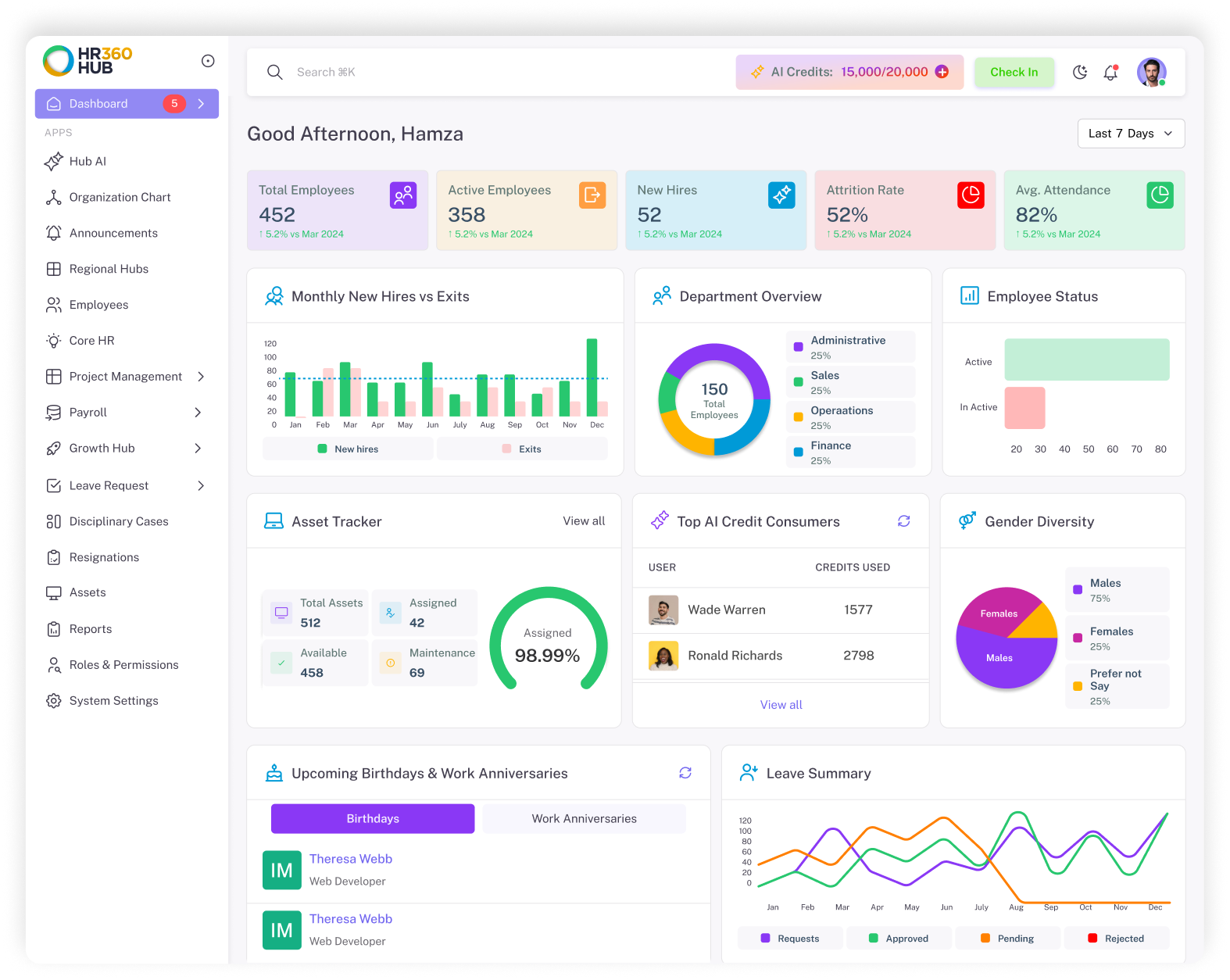Viewport: 1230px width, 980px height.
Task: Add AI credits with plus icon
Action: pos(942,72)
